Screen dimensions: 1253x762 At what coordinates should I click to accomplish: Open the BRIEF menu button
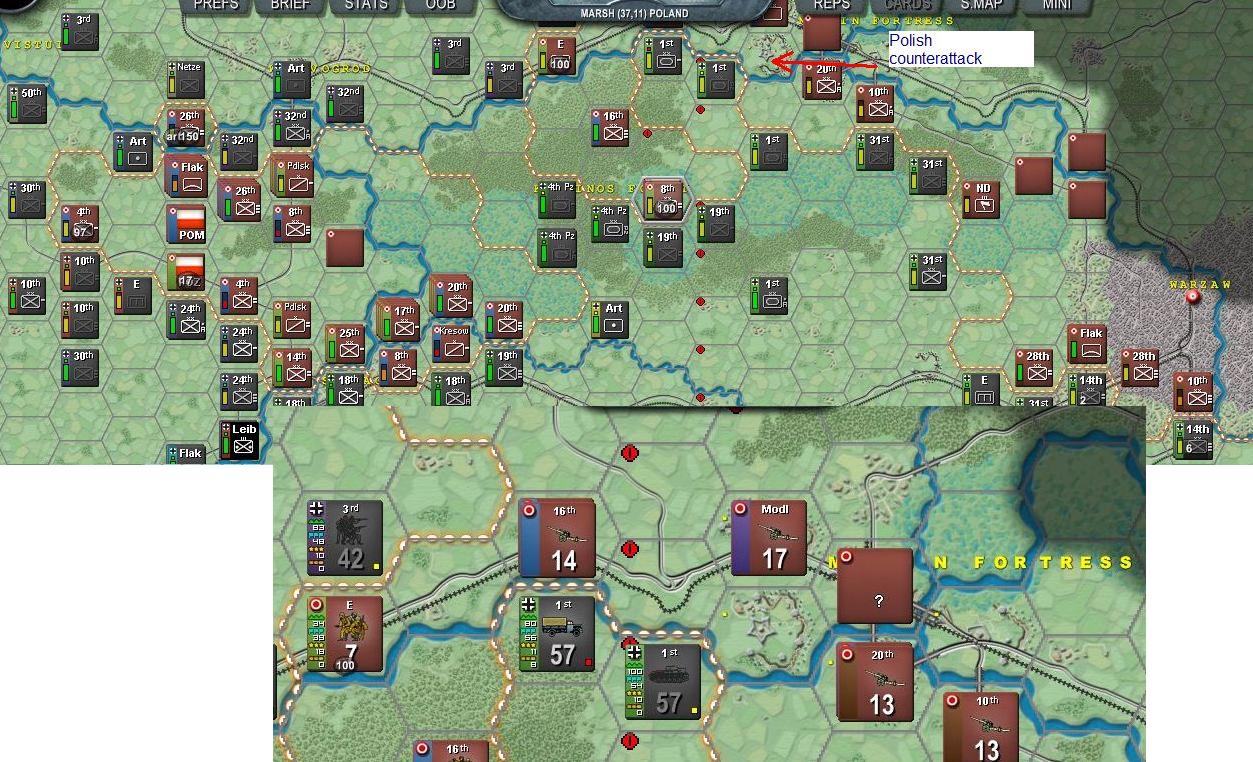coord(290,5)
